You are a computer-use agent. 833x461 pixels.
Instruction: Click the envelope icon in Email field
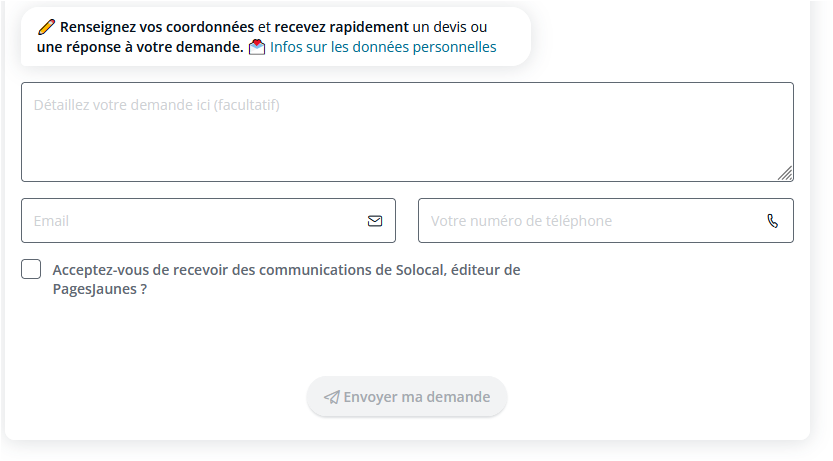(x=375, y=221)
